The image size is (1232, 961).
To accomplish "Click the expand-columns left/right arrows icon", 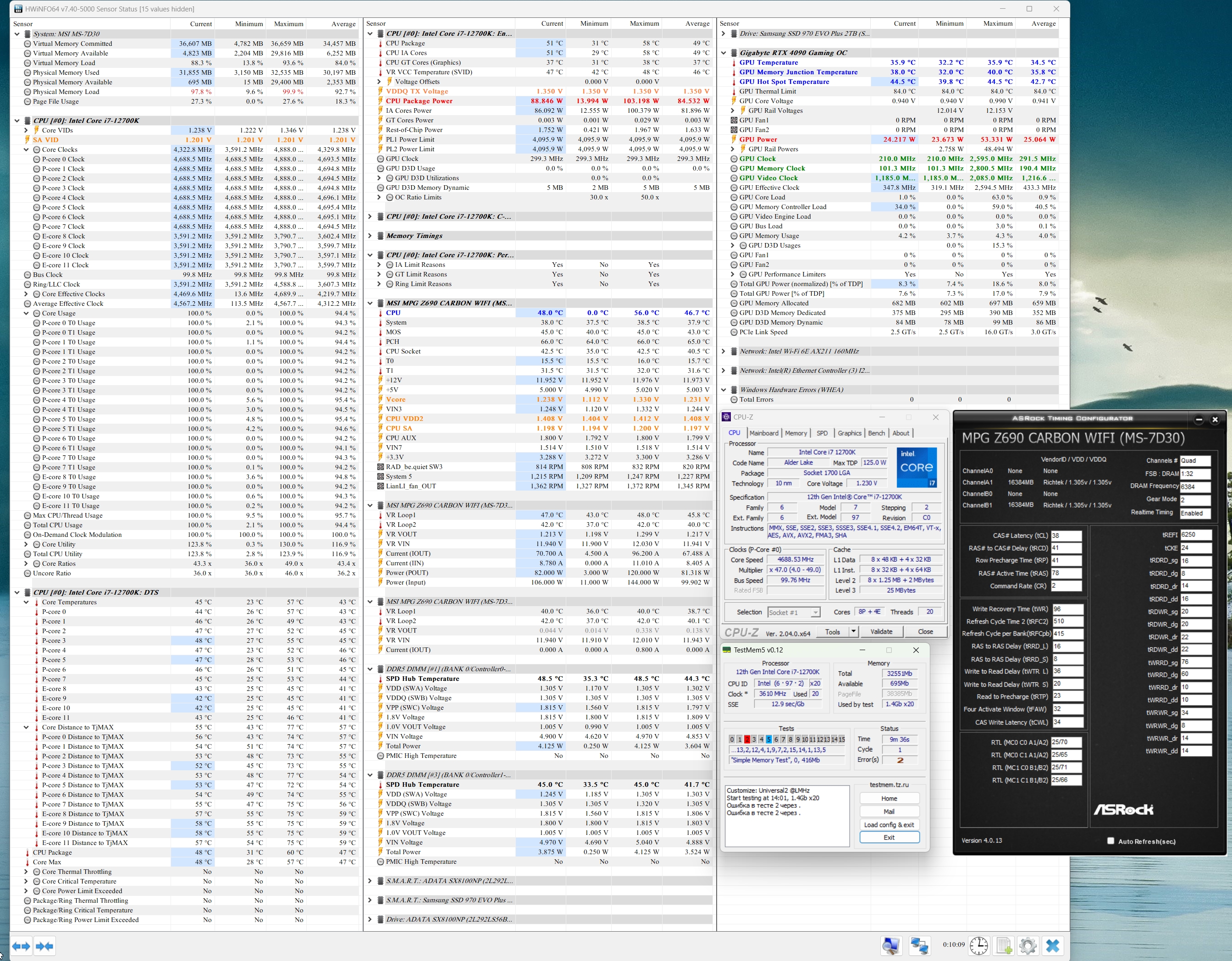I will coord(21,946).
